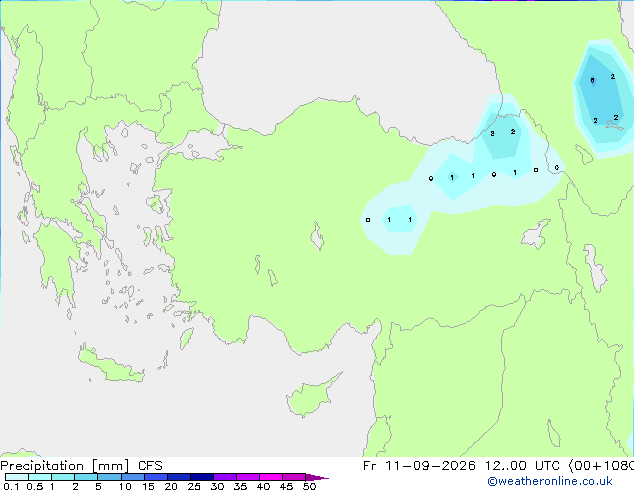
Task: Select the 35–40 mm legend swatch
Action: point(248,477)
